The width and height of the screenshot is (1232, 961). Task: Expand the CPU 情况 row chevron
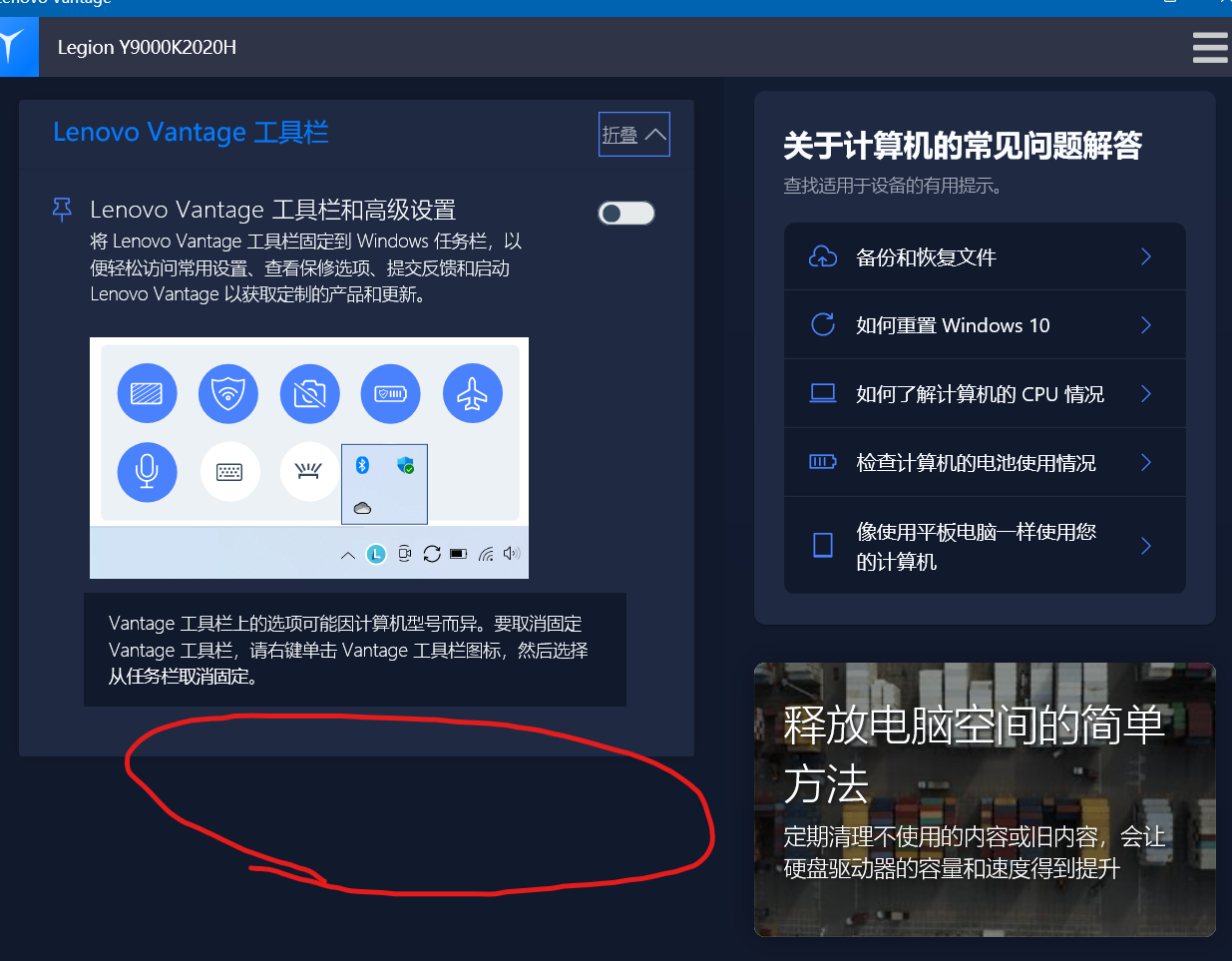point(1146,393)
